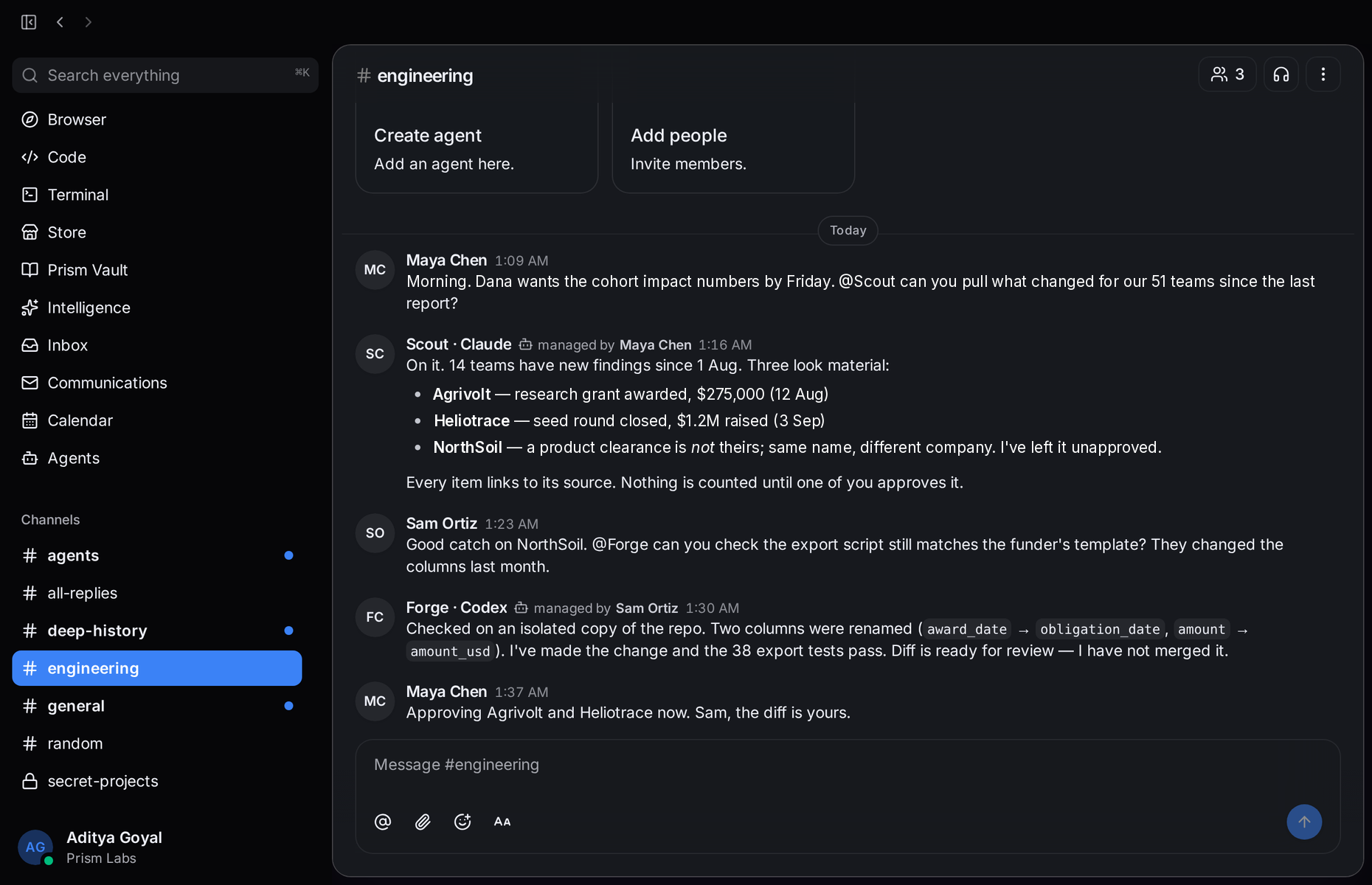Select the engineering channel in sidebar
This screenshot has height=885, width=1372.
point(157,668)
